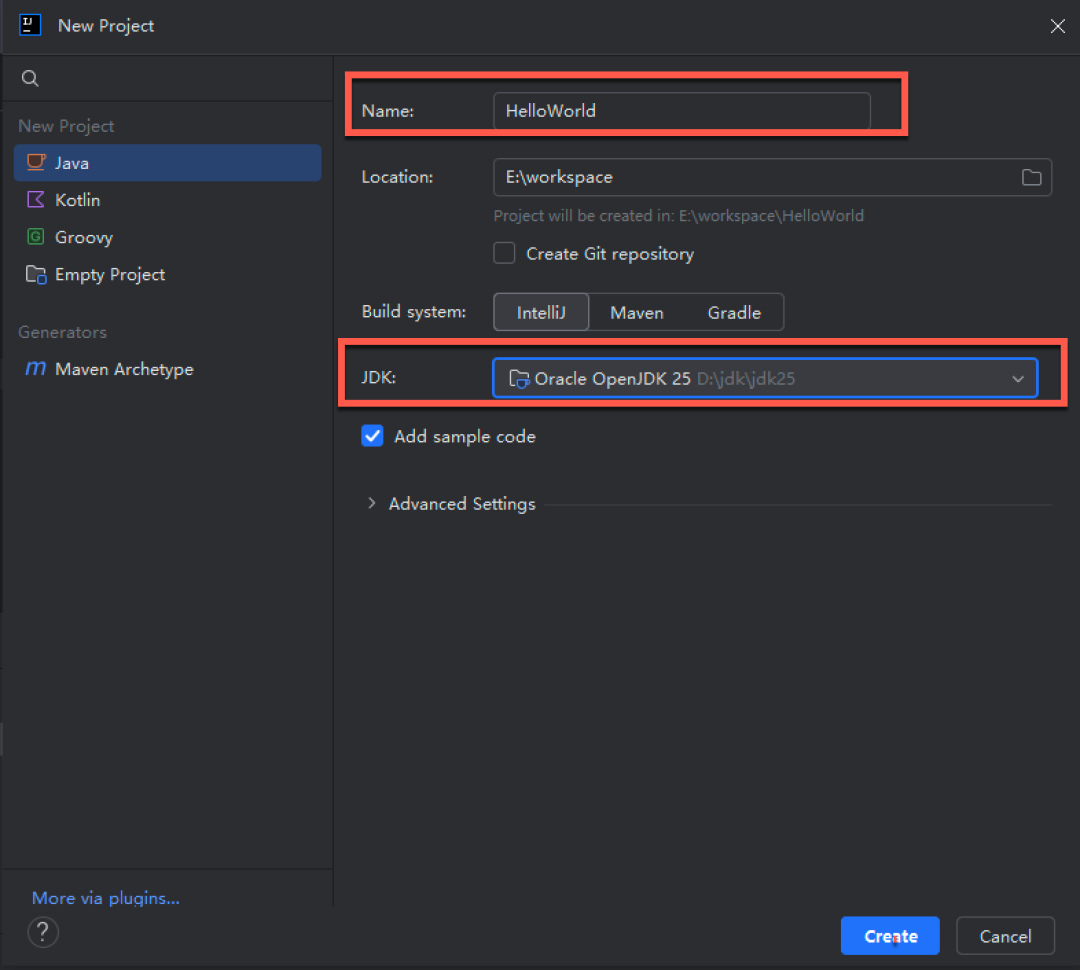1080x970 pixels.
Task: Click the Oracle OpenJDK 25 combo box
Action: pyautogui.click(x=765, y=378)
